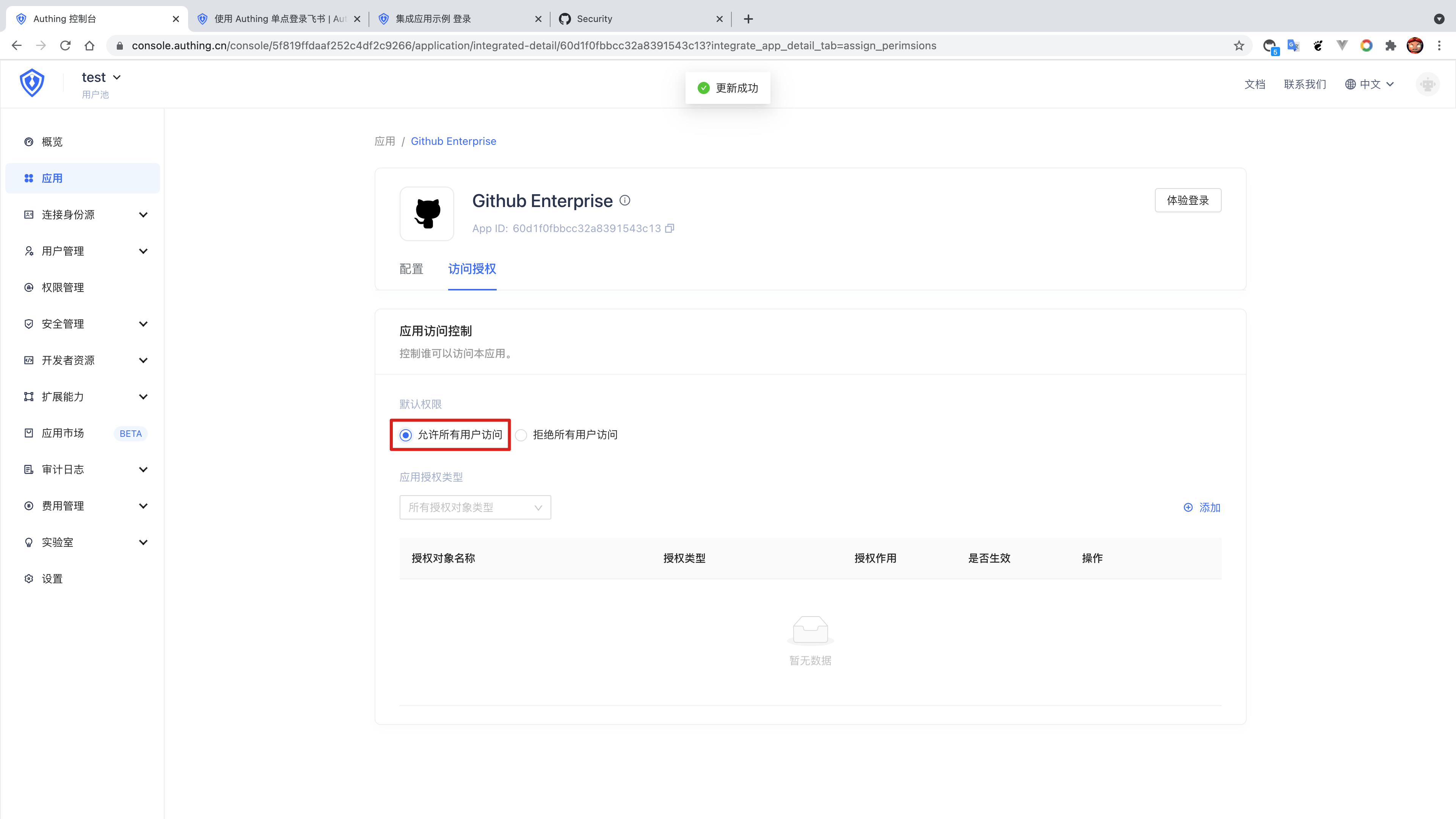Image resolution: width=1456 pixels, height=819 pixels.
Task: Open the tab search dropdown arrow
Action: click(x=1439, y=19)
